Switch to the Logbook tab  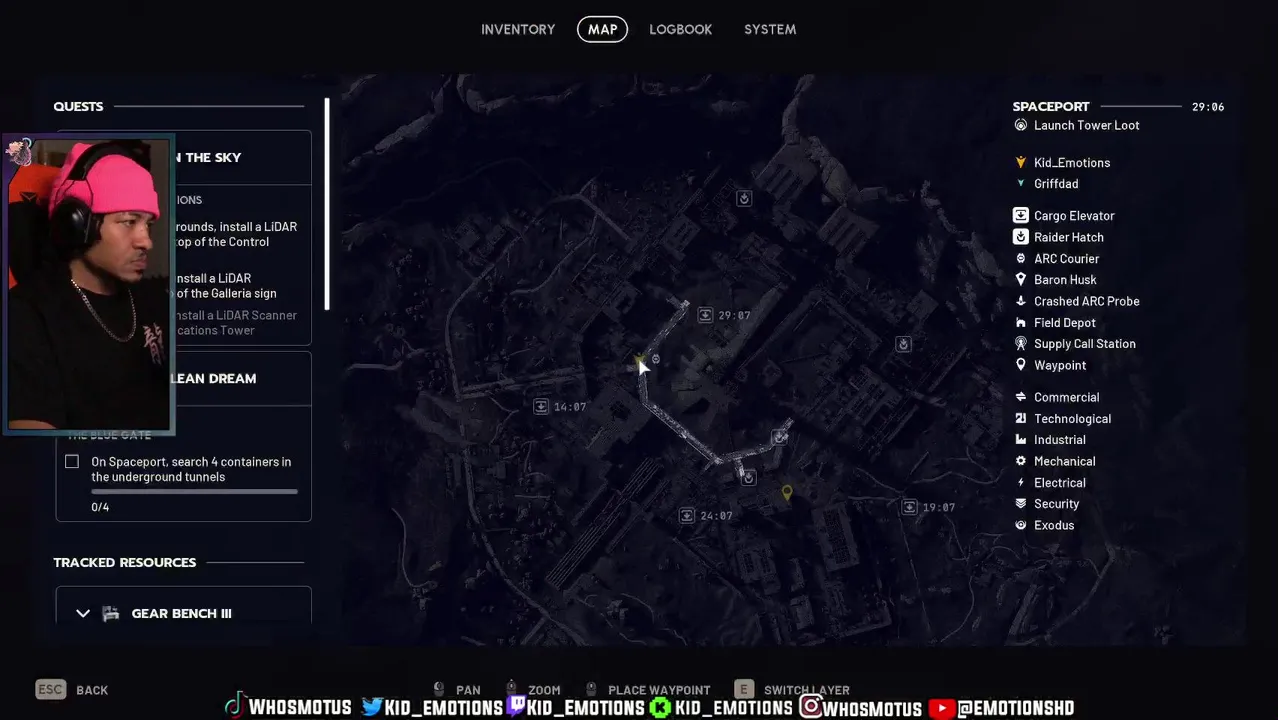[x=680, y=29]
